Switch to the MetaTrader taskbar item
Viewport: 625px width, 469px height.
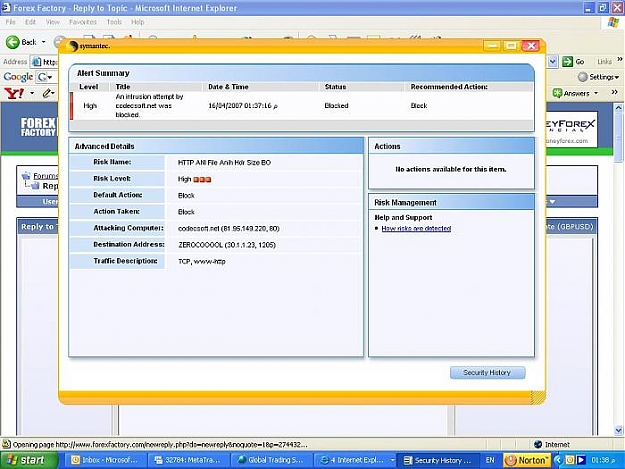pos(188,460)
